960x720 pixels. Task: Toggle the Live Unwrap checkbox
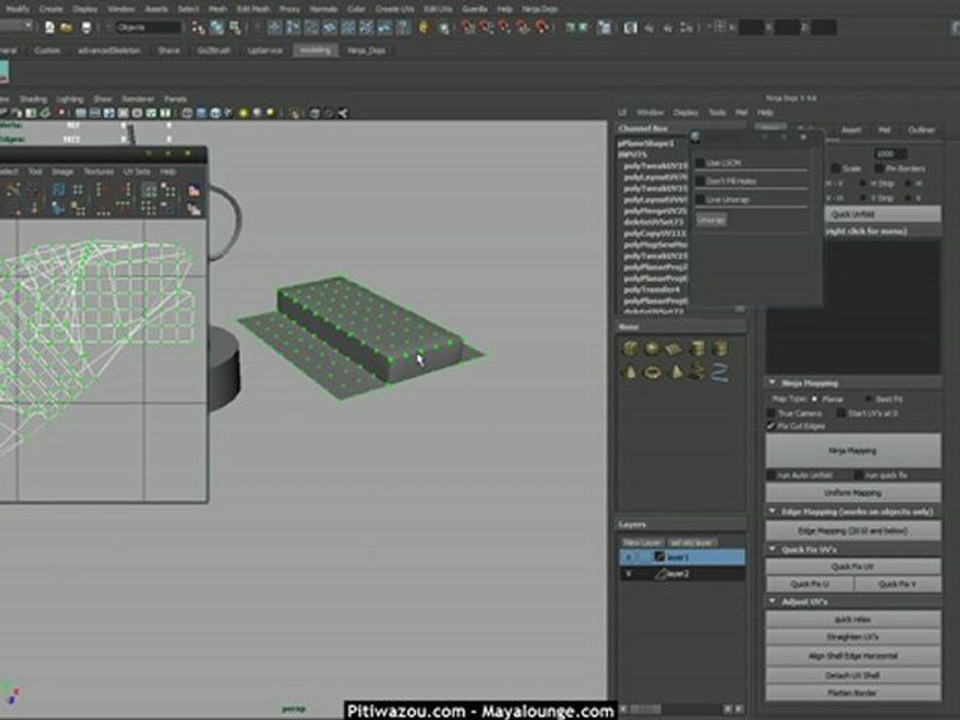(700, 200)
